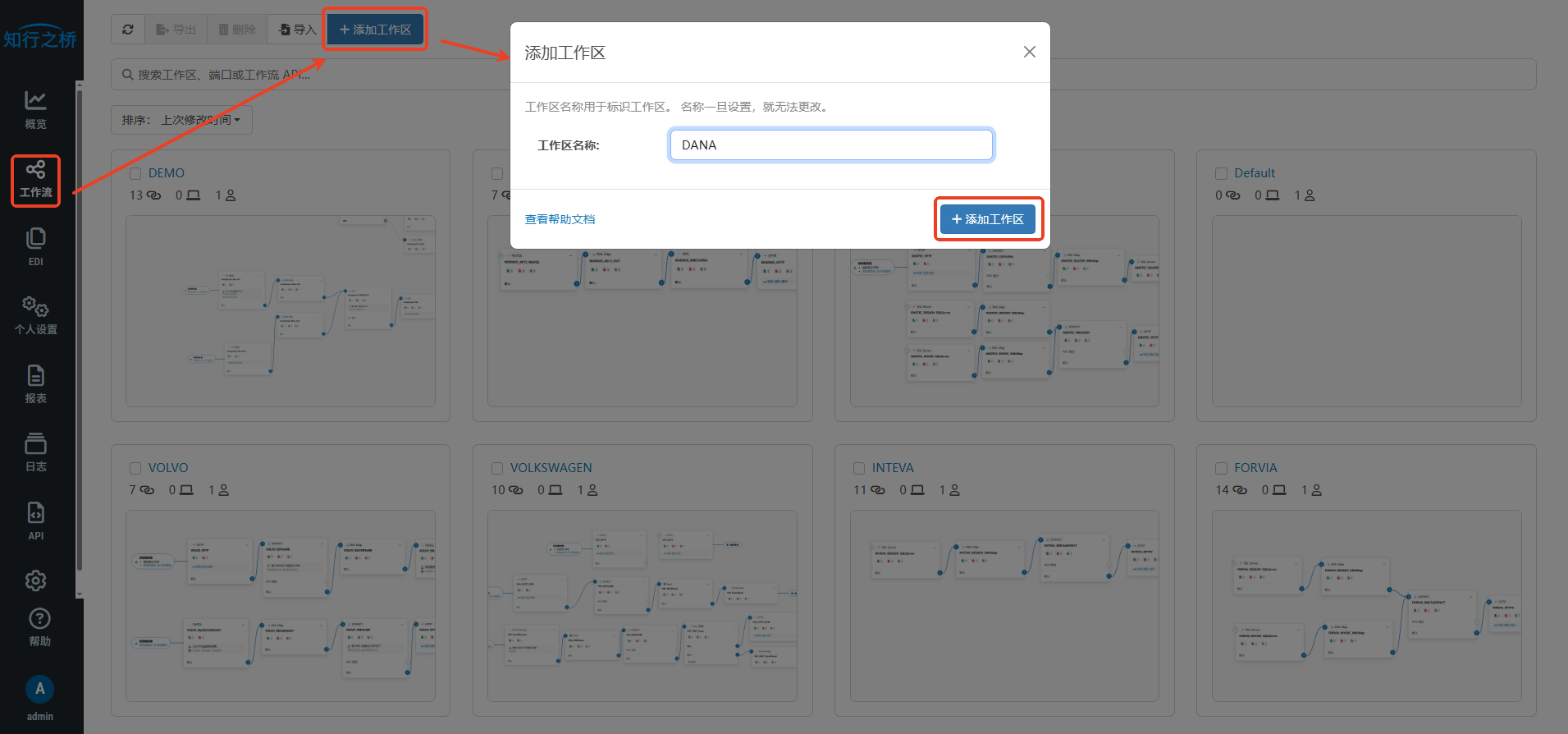Viewport: 1568px width, 734px height.
Task: Open the VOLKSWAGEN workspace thumbnail
Action: 642,605
